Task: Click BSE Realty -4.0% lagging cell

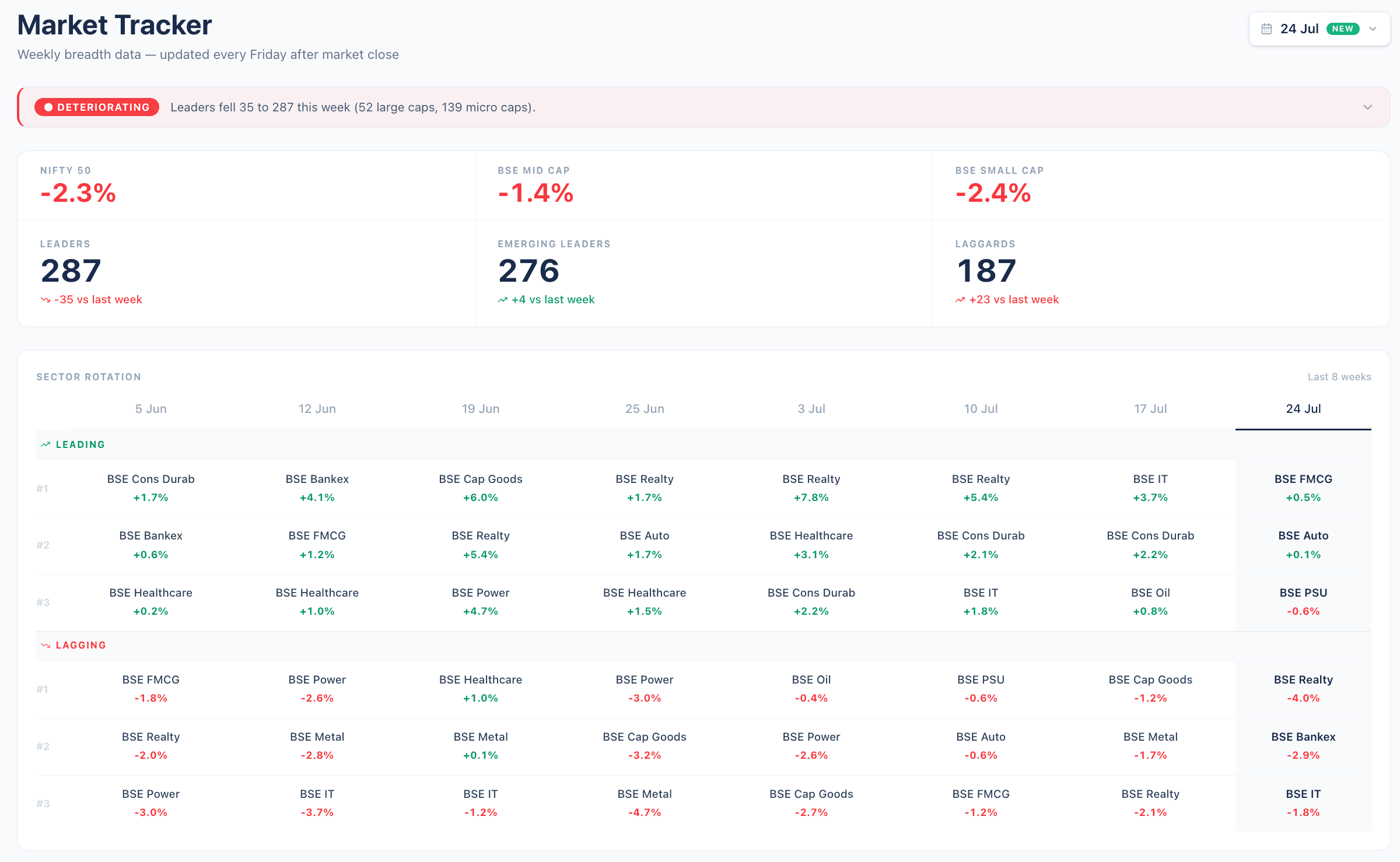Action: 1303,689
